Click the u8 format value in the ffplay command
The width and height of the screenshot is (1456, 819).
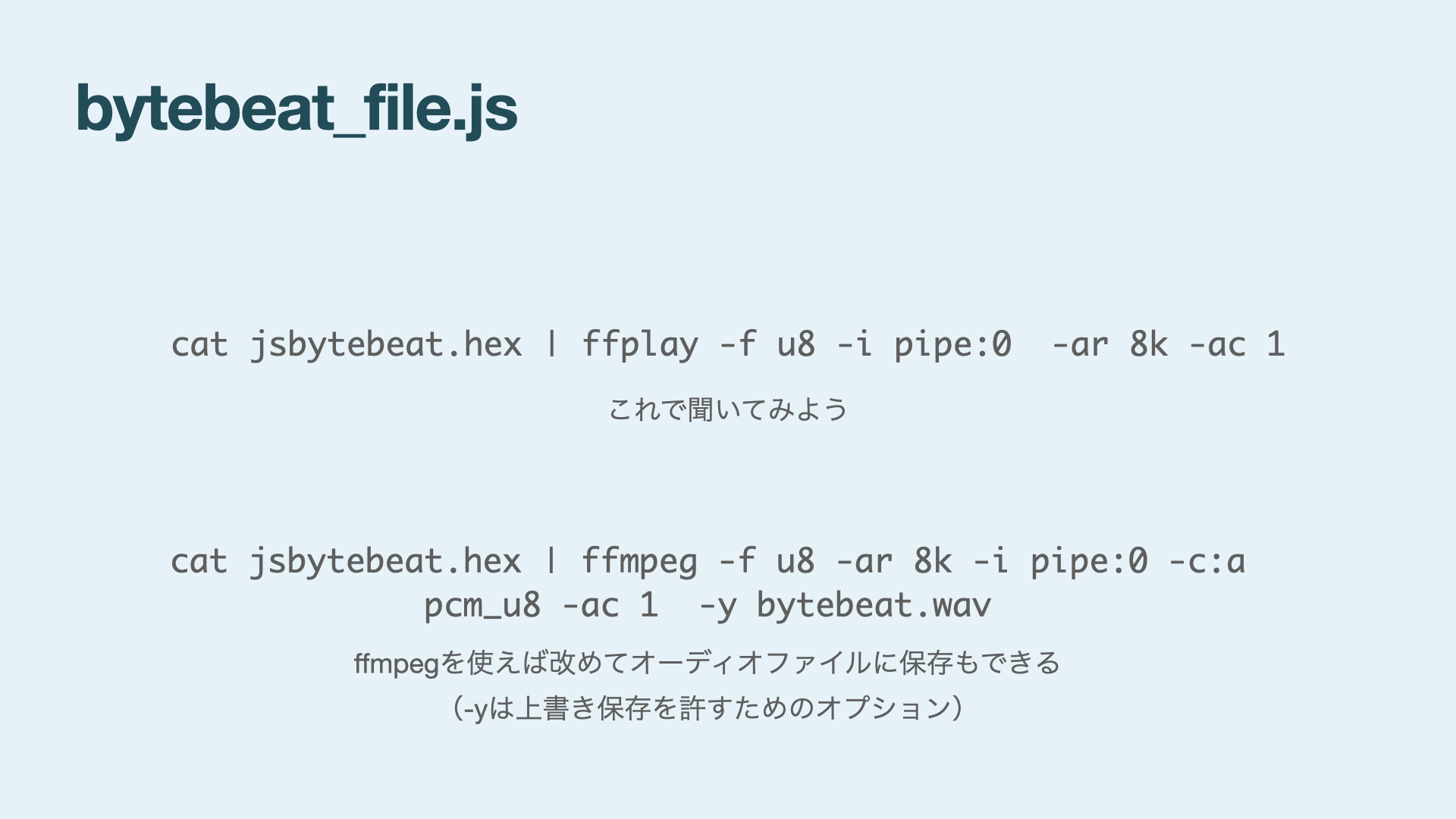click(796, 345)
